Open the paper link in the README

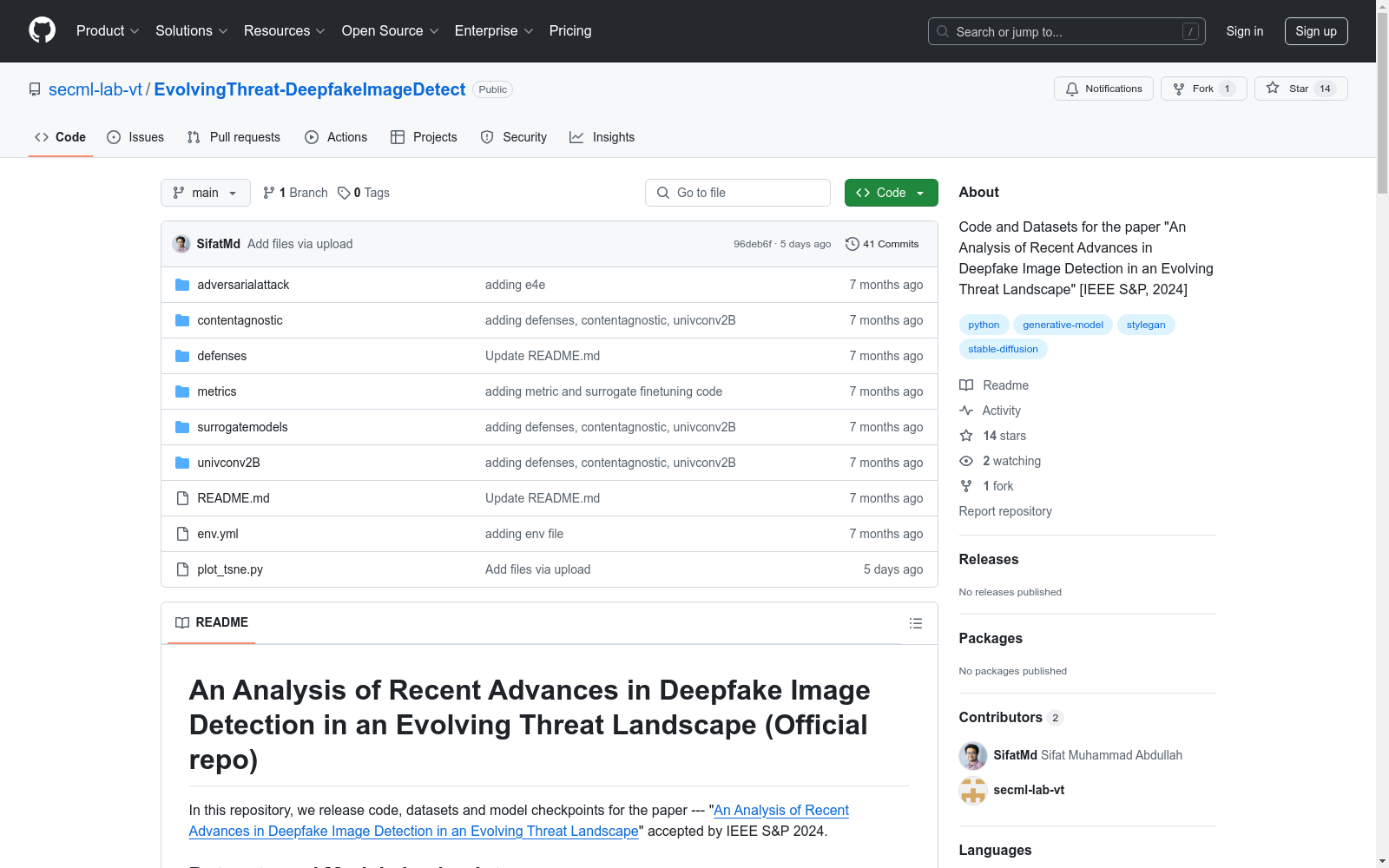point(519,820)
